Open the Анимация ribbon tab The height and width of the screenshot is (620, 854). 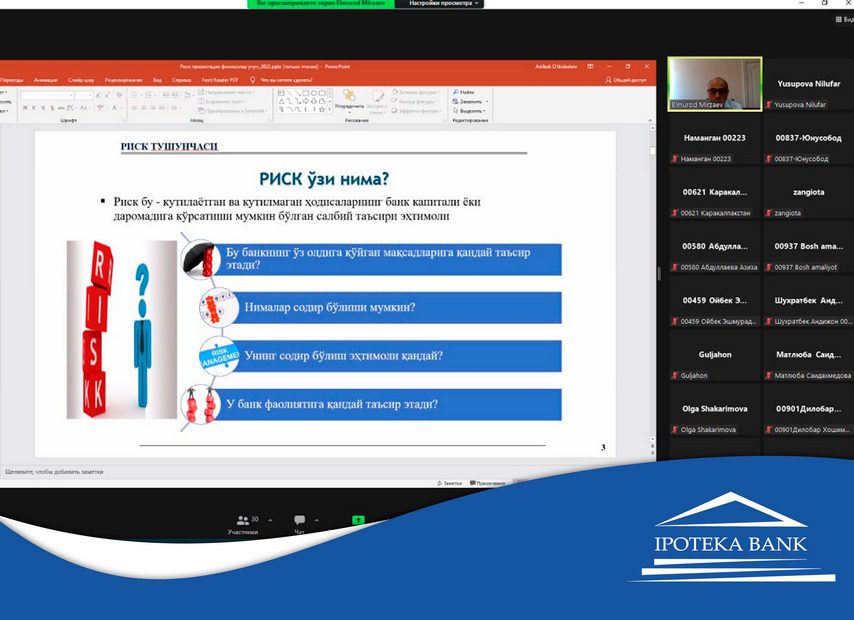coord(46,80)
